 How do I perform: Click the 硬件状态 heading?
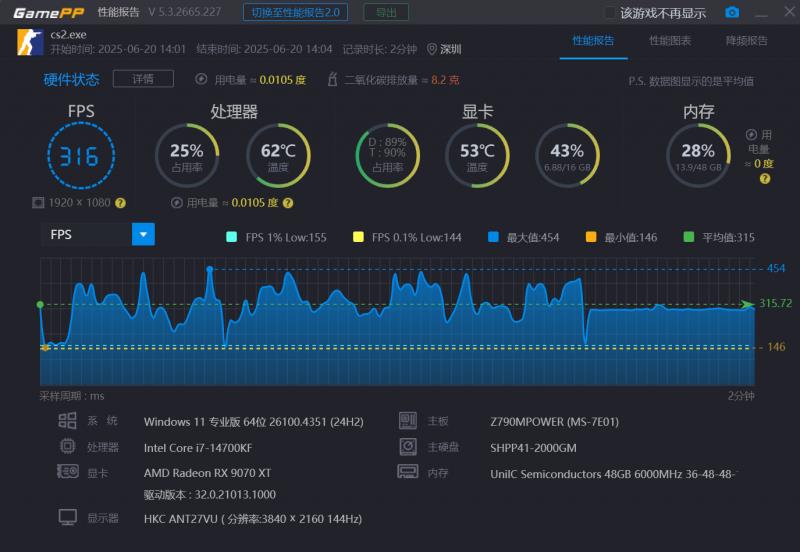pos(71,80)
